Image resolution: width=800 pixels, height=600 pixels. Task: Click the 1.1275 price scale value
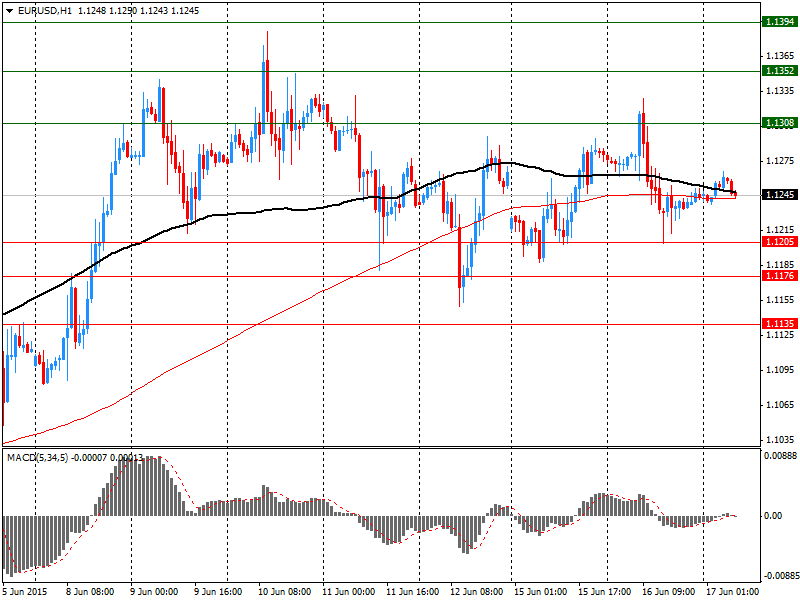(x=780, y=161)
